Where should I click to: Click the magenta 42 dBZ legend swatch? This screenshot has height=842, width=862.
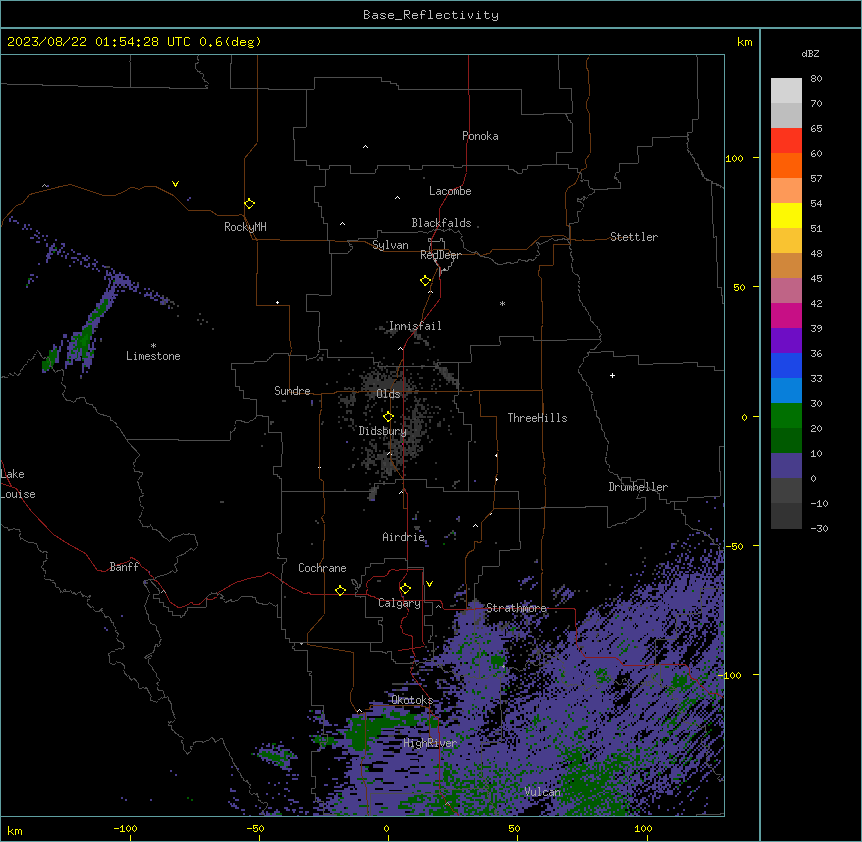(x=786, y=315)
